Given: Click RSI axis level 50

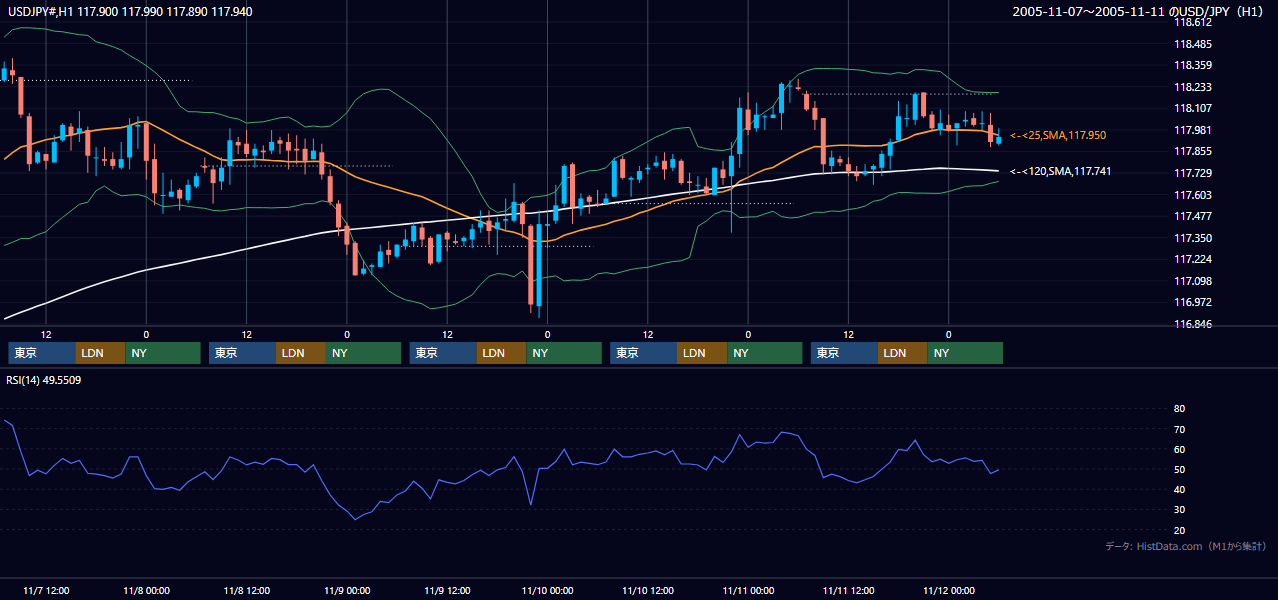Looking at the screenshot, I should (1179, 469).
